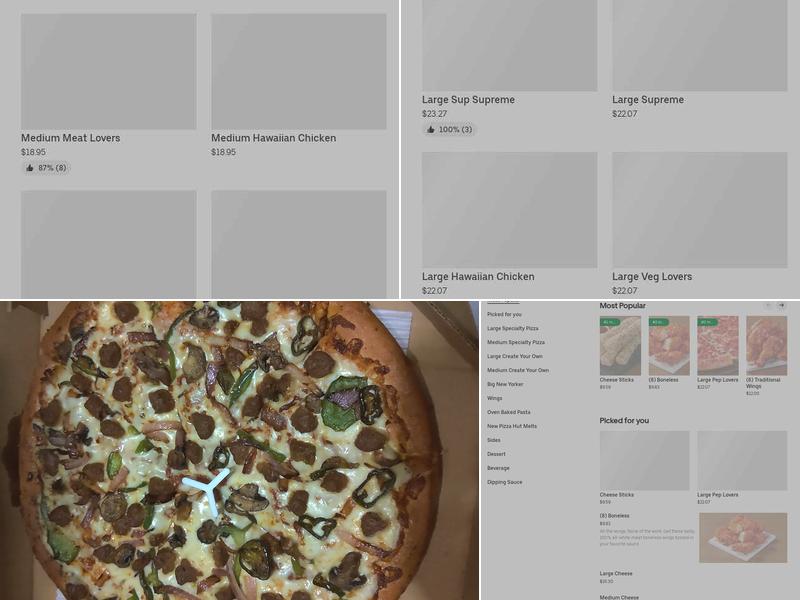The height and width of the screenshot is (600, 800).
Task: Open the Large Specialty Pizza category
Action: pyautogui.click(x=512, y=329)
